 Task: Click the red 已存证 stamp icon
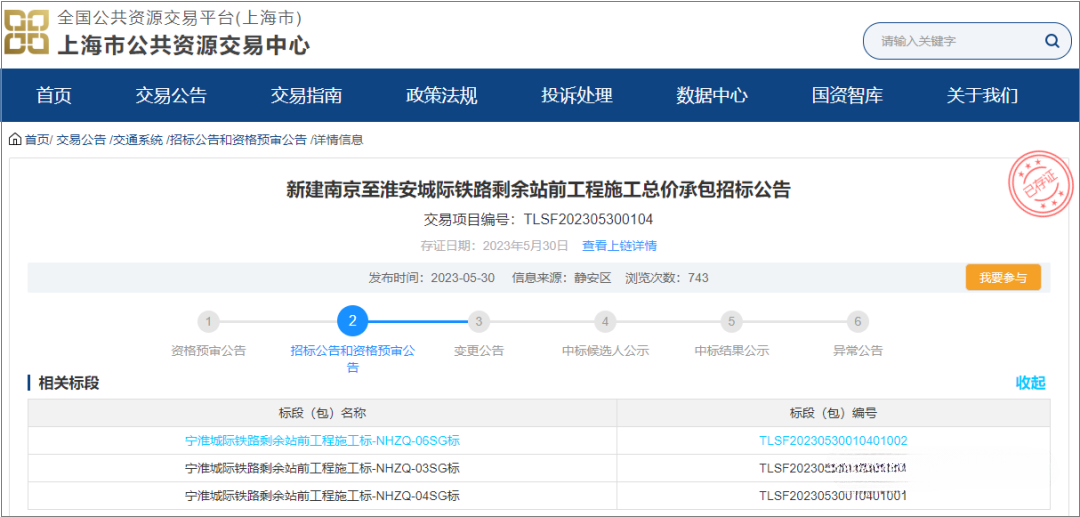click(1037, 186)
